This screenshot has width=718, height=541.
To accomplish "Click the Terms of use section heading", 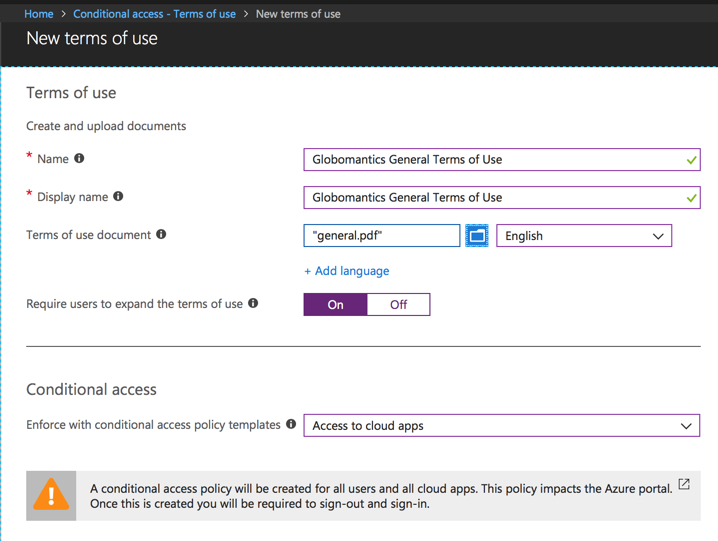I will click(71, 93).
